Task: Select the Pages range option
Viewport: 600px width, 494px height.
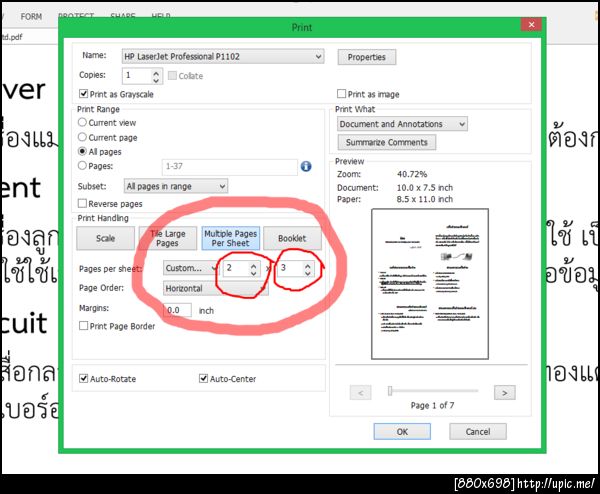Action: 82,166
